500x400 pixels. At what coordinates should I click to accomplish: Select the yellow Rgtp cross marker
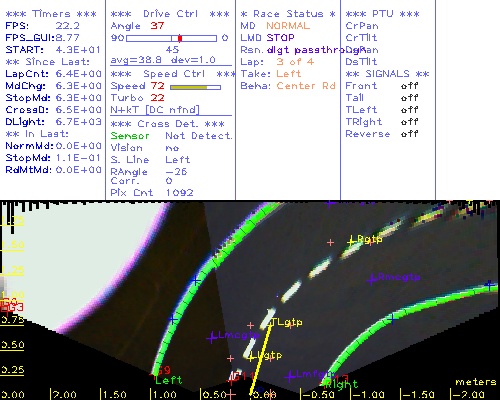pos(351,241)
